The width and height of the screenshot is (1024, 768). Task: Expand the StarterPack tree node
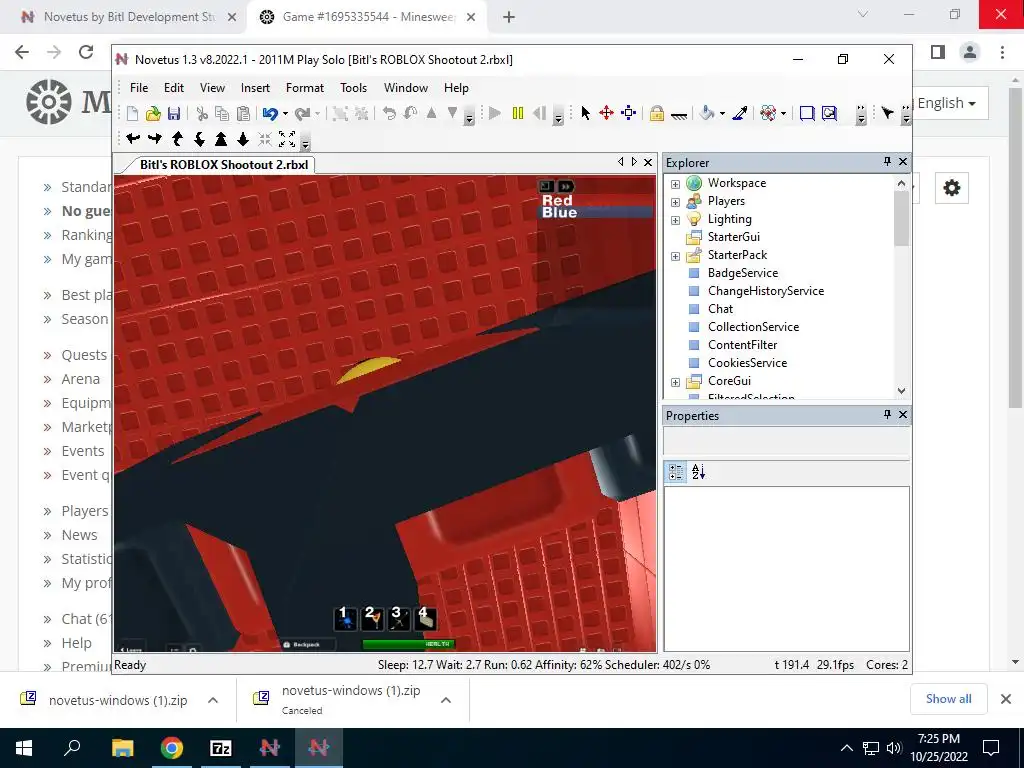tap(675, 256)
